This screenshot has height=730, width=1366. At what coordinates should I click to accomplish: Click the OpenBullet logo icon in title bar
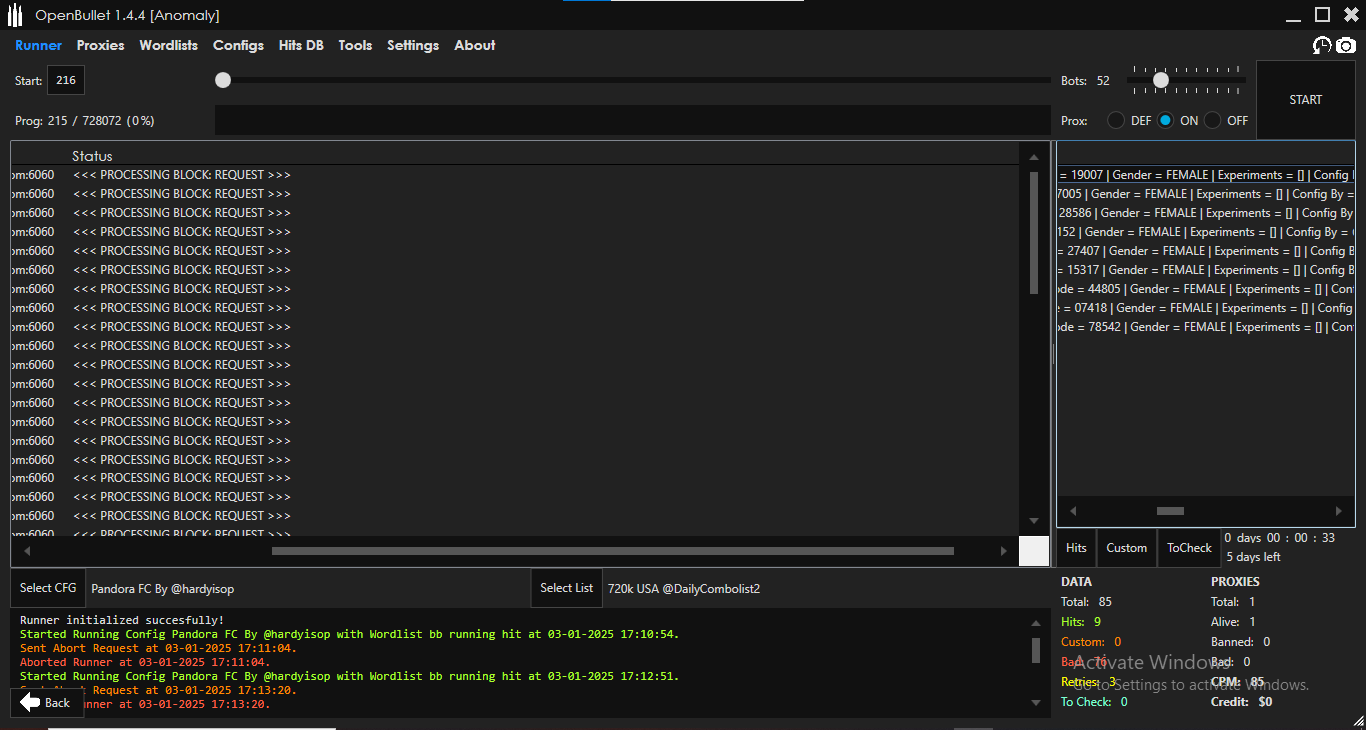pos(15,15)
